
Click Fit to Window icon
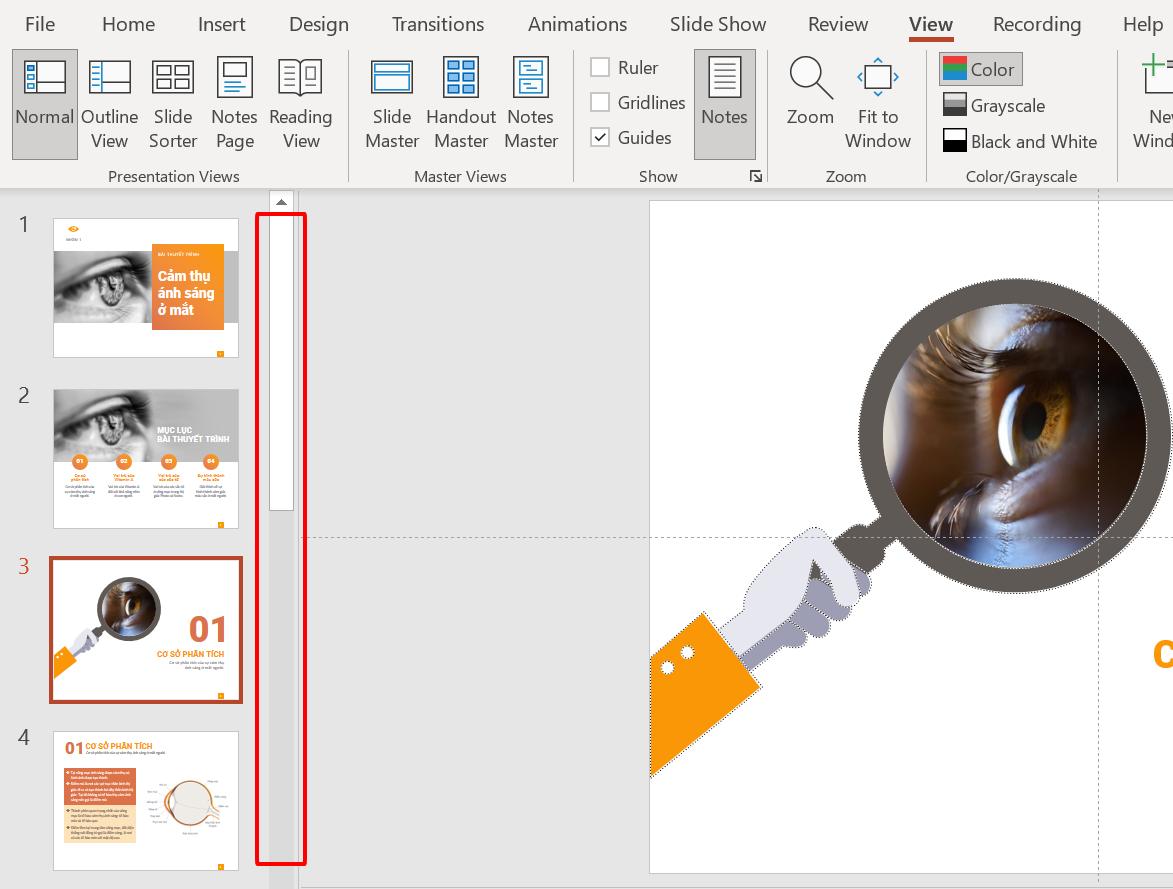877,78
